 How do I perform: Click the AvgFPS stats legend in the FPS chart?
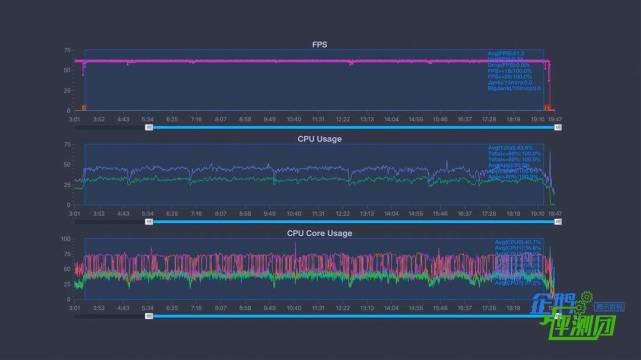tap(514, 71)
